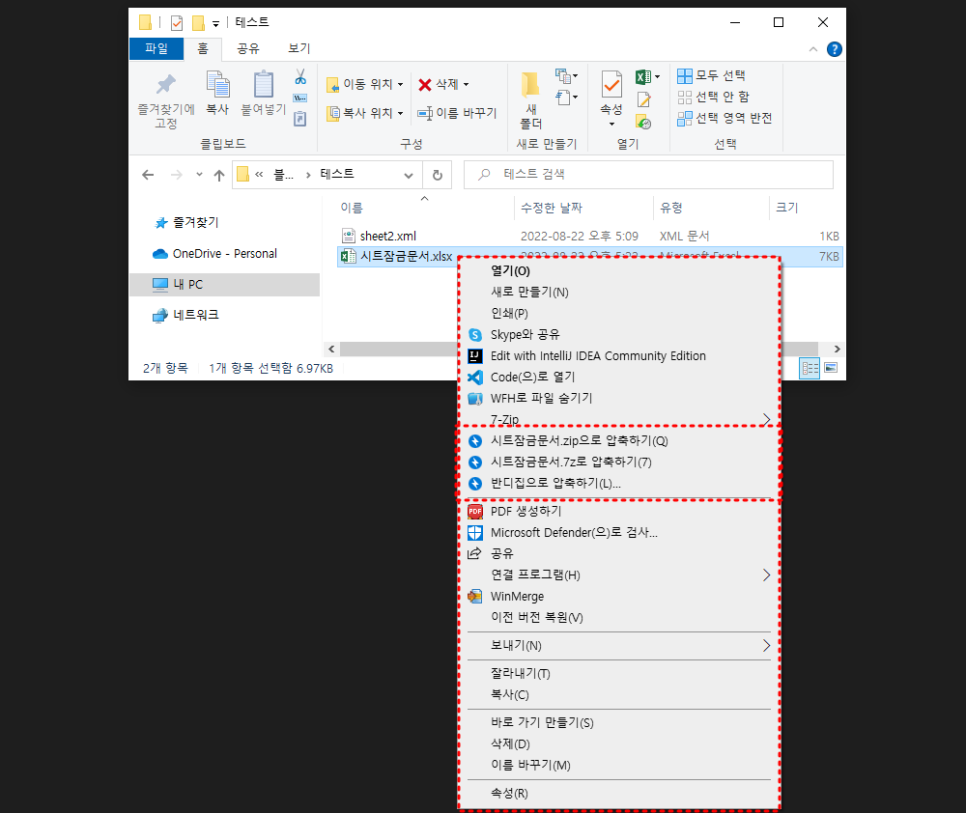Click the Paste shortcut icon

point(300,118)
